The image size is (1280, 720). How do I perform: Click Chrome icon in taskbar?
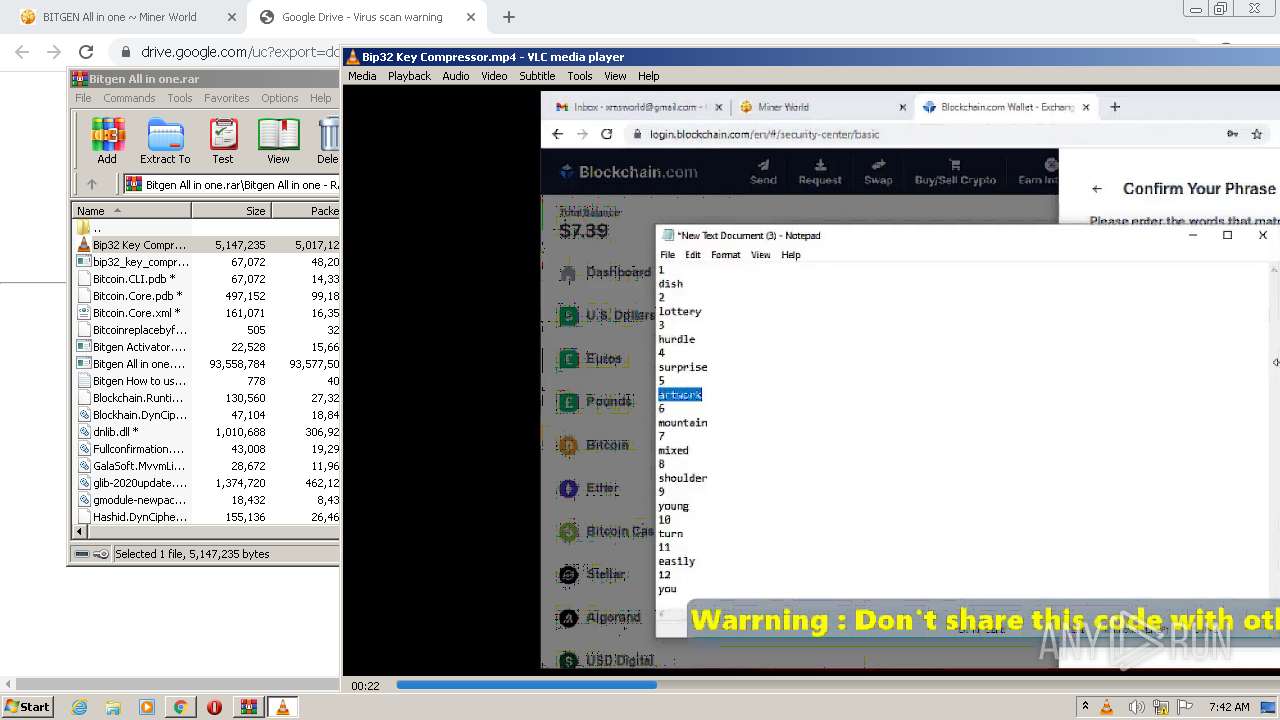pos(180,707)
